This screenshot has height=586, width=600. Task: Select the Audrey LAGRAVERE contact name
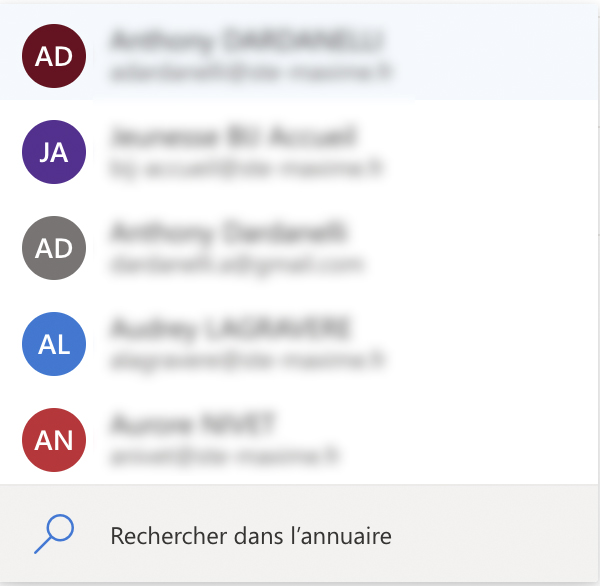tap(233, 328)
